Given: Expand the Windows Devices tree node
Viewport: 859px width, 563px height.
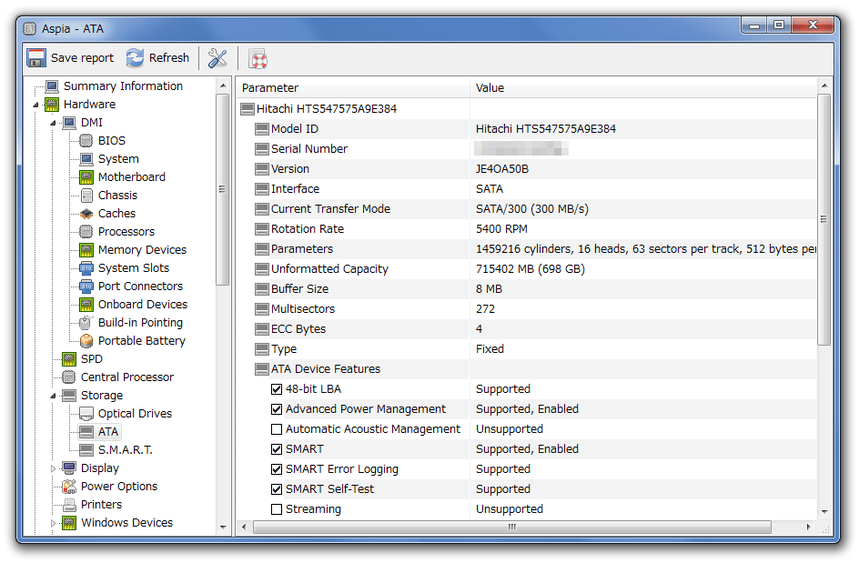Looking at the screenshot, I should click(53, 523).
